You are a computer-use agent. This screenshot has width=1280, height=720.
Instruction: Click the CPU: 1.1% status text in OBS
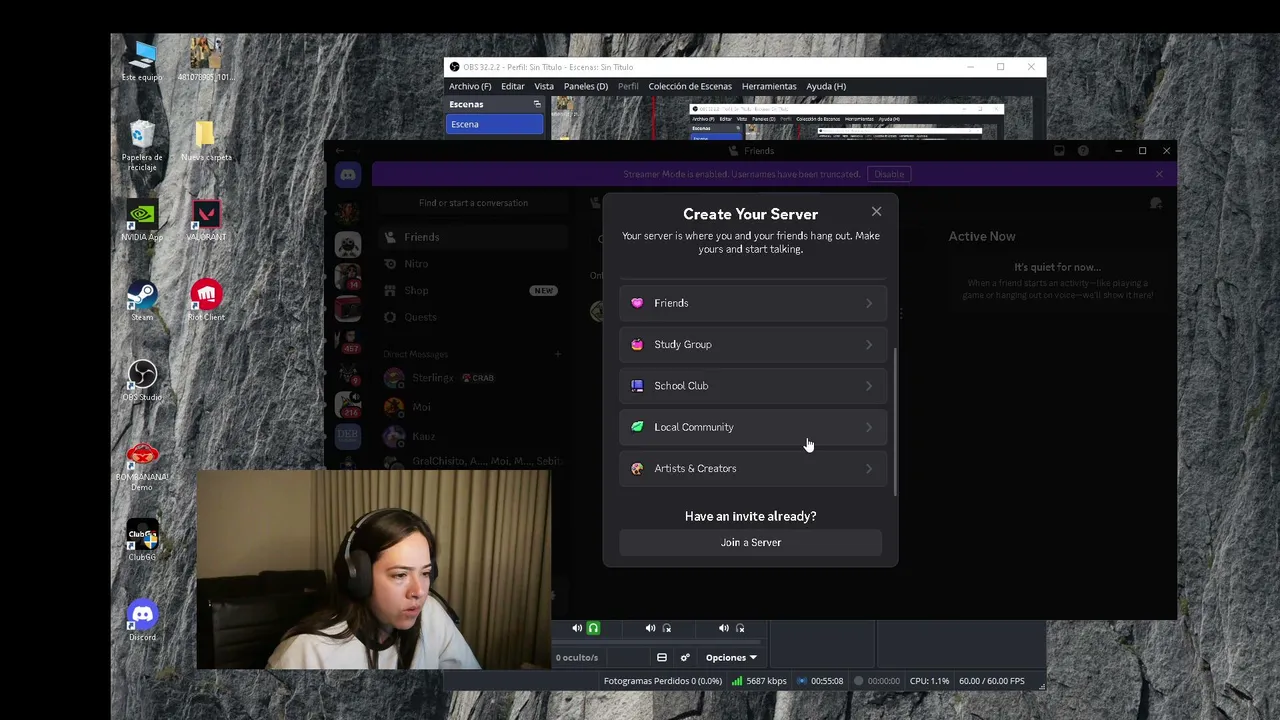[x=929, y=681]
